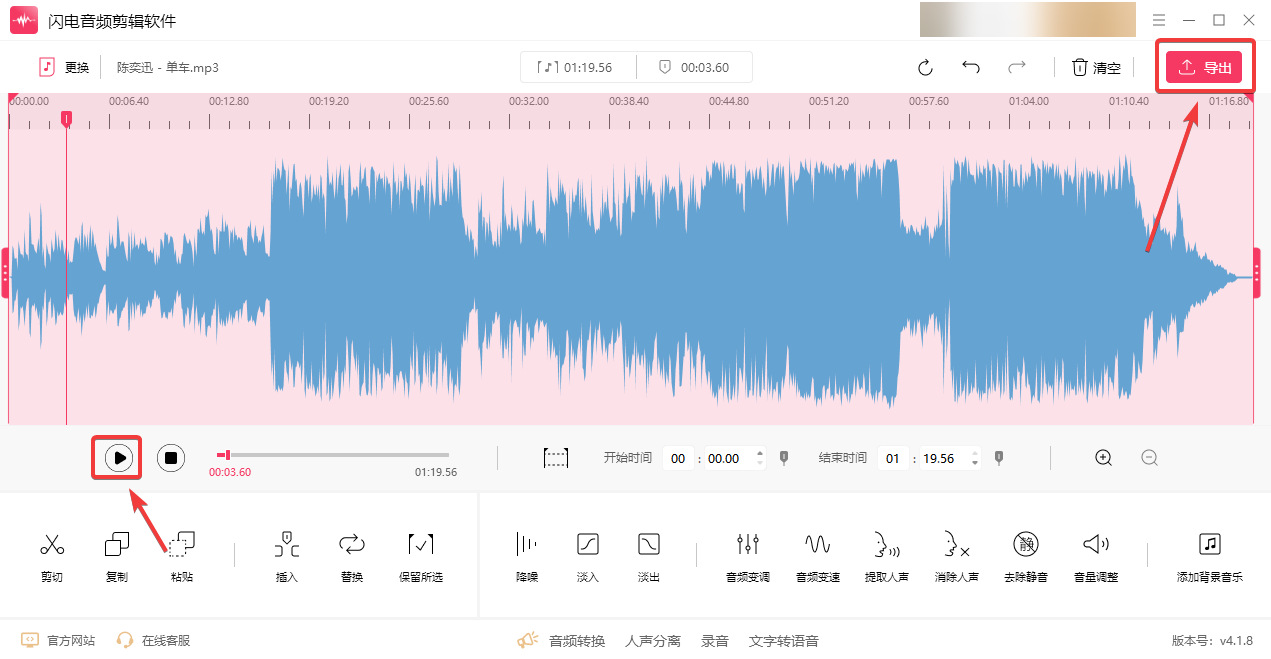Open 音频转换 in the bottom bar
Image resolution: width=1271 pixels, height=659 pixels.
(576, 641)
